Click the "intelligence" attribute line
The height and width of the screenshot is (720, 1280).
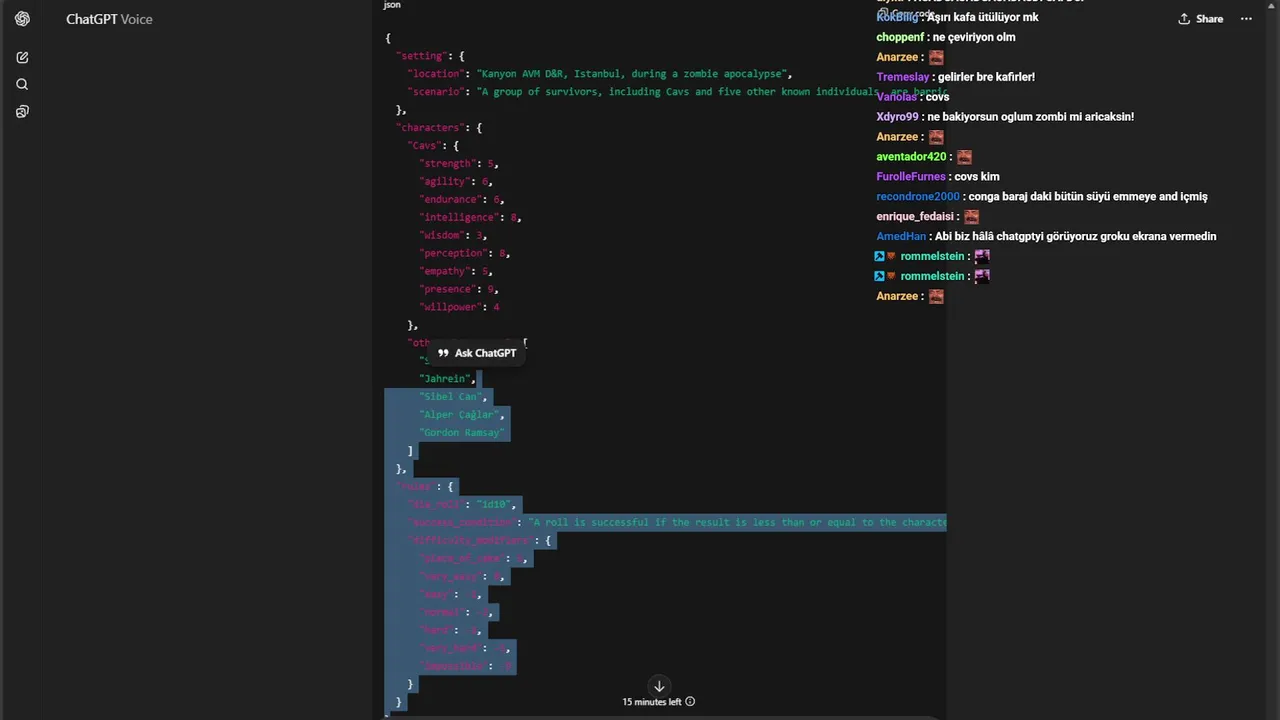pos(470,218)
